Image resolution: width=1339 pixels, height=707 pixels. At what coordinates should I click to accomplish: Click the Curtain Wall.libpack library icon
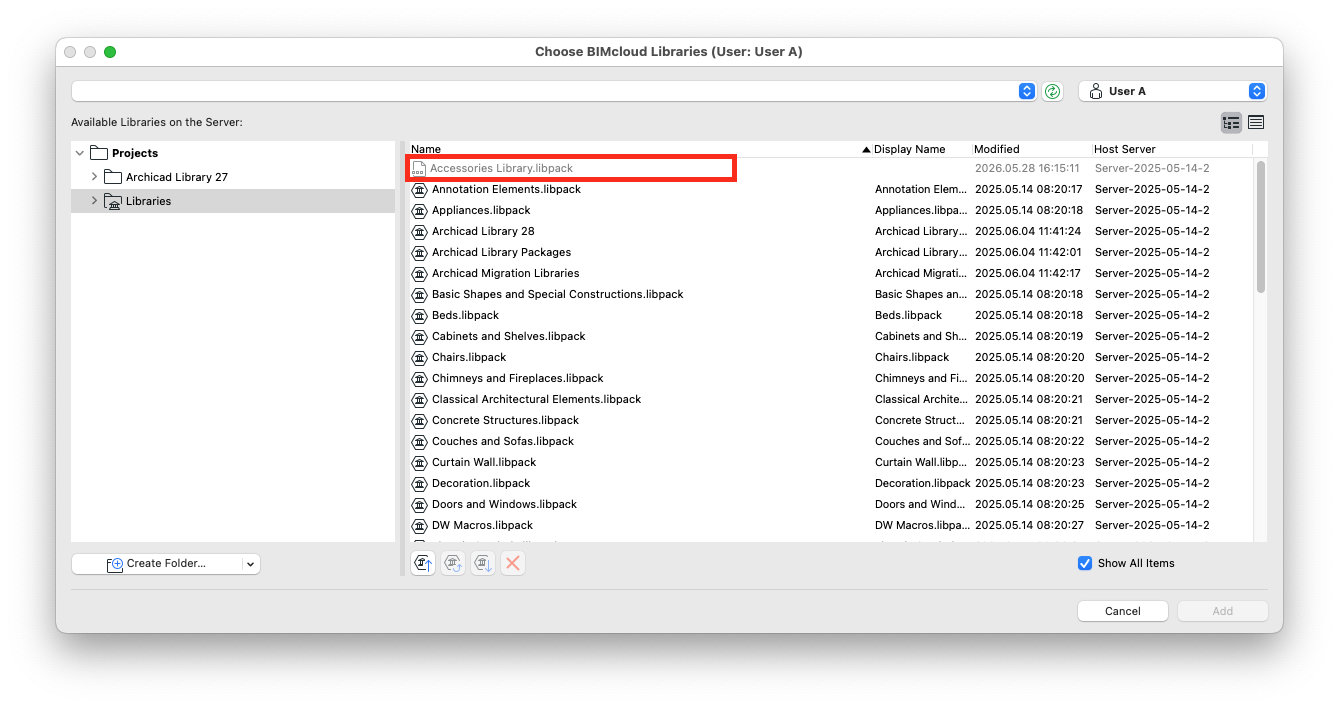420,463
